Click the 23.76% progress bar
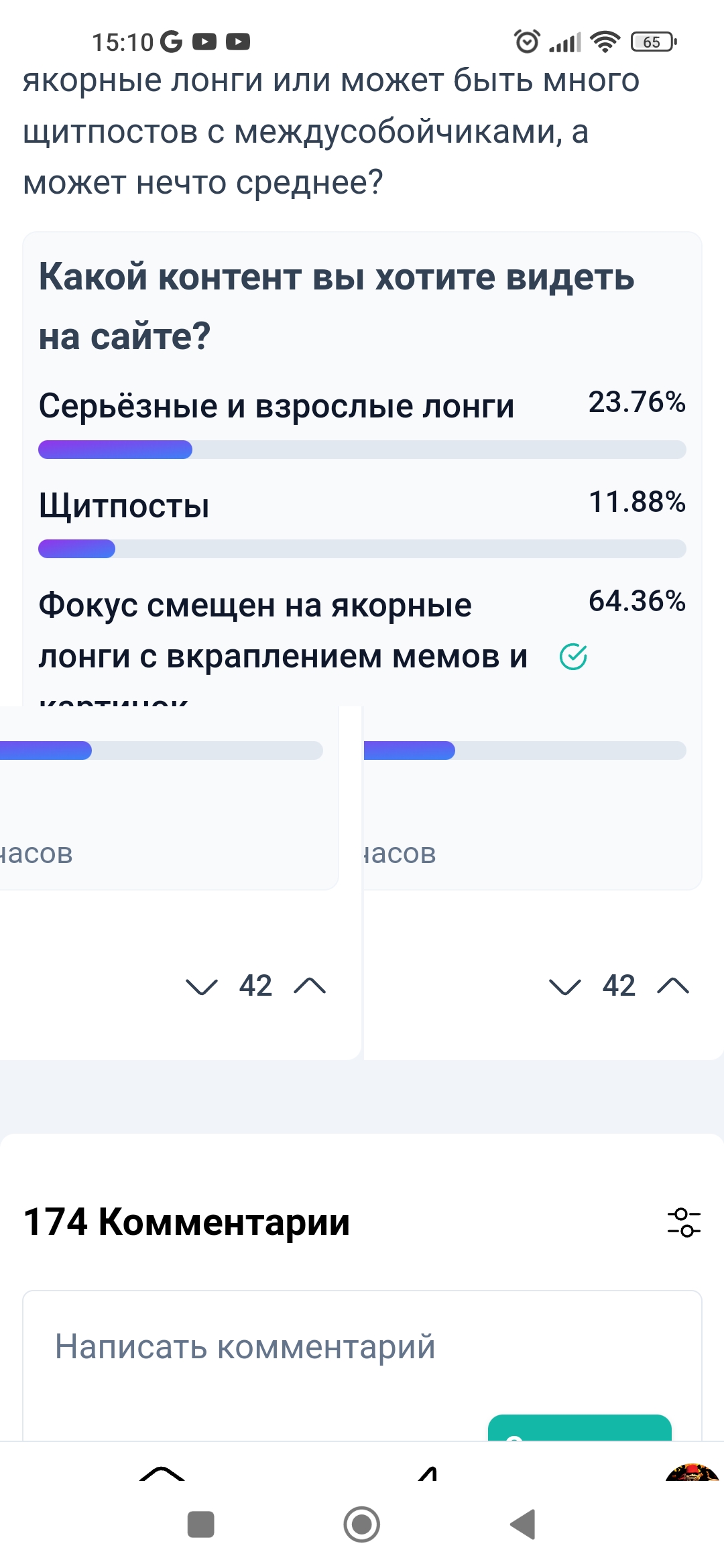724x1568 pixels. tap(362, 450)
